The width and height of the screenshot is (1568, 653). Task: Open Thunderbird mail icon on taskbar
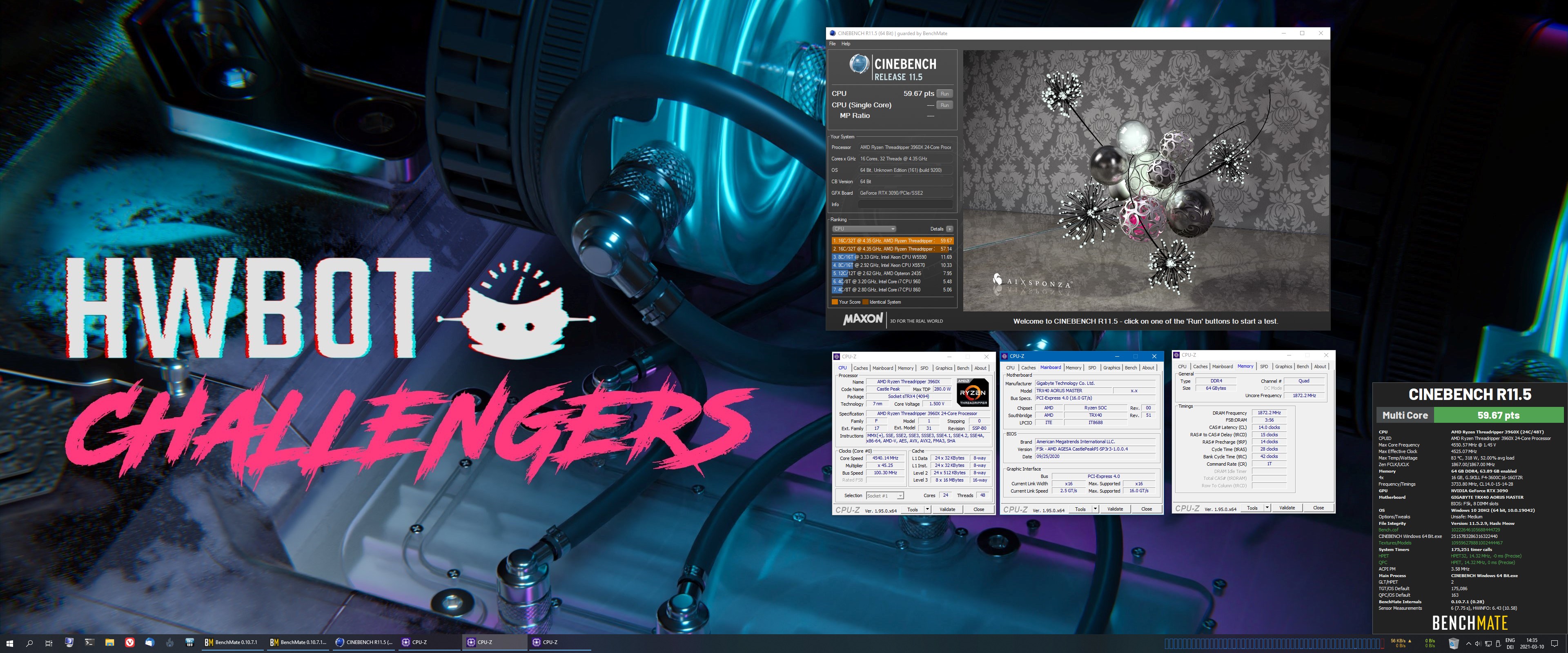tap(150, 642)
